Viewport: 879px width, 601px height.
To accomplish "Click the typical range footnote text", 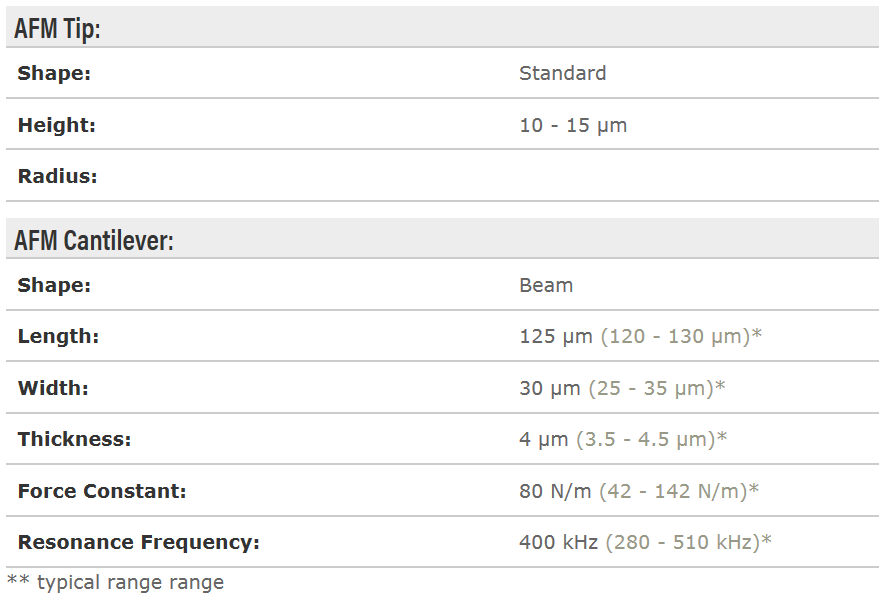I will [116, 582].
